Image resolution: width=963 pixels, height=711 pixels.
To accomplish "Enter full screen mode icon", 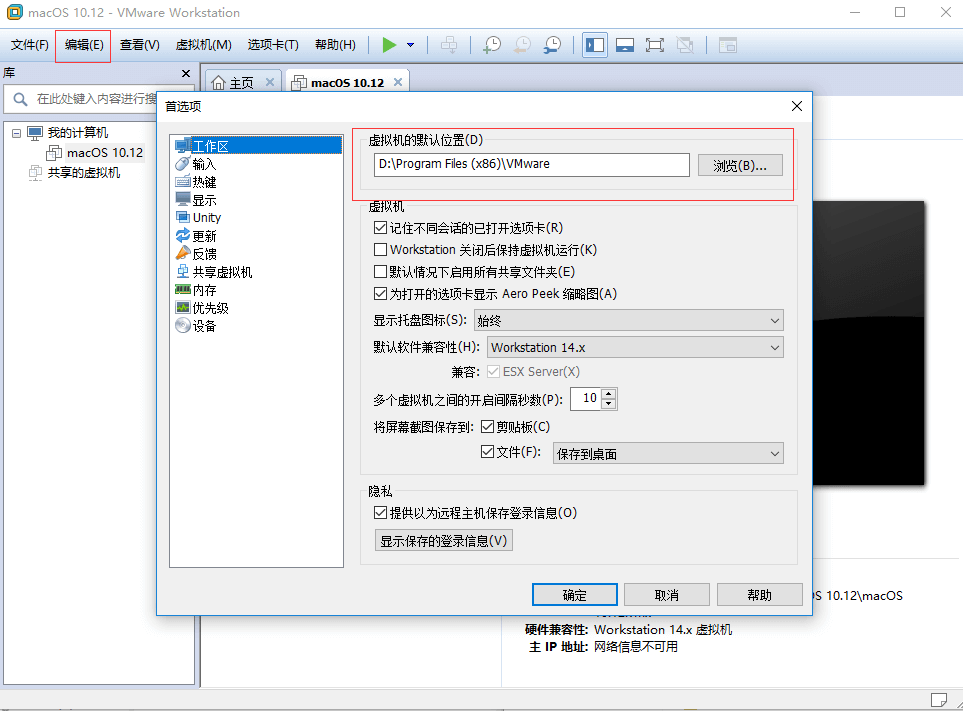I will pyautogui.click(x=655, y=45).
